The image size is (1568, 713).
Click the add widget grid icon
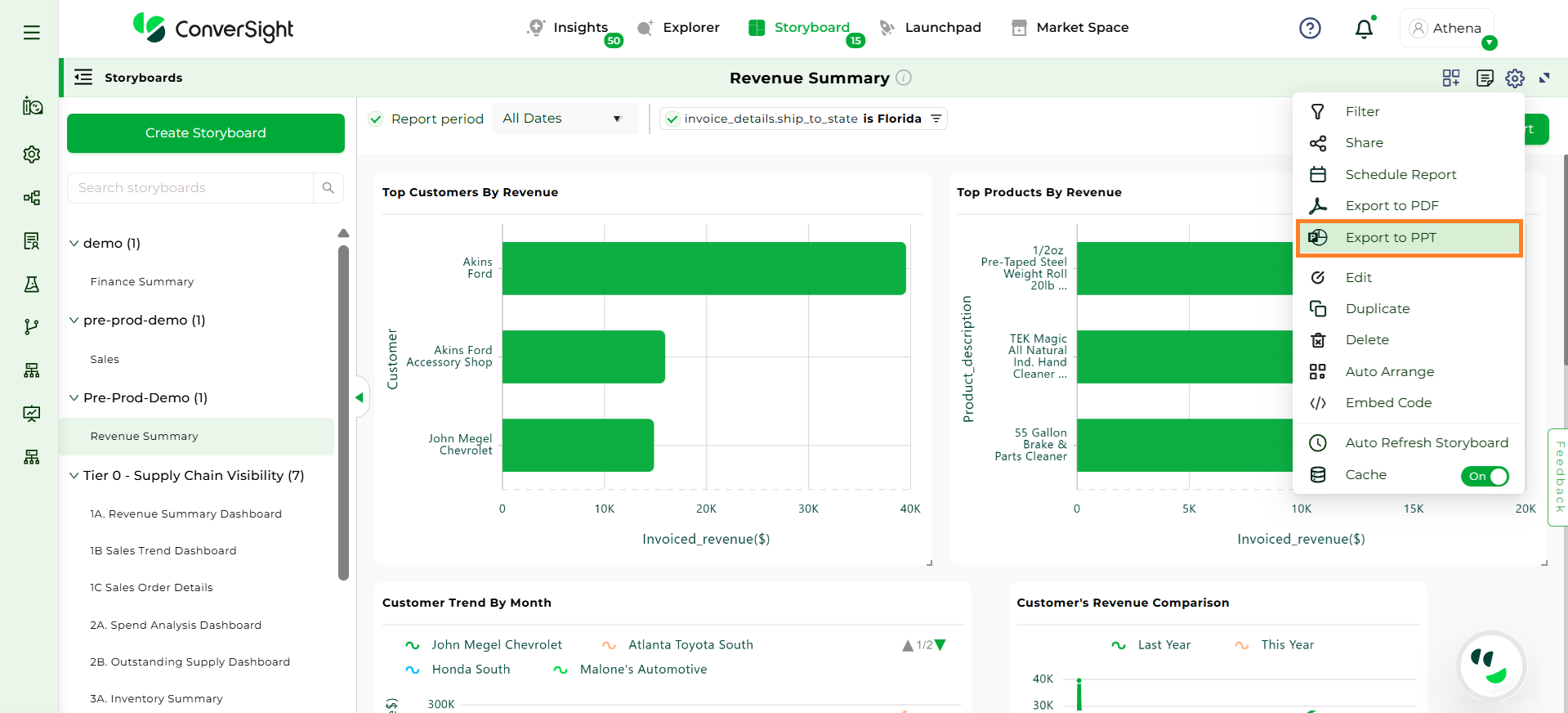click(1451, 78)
